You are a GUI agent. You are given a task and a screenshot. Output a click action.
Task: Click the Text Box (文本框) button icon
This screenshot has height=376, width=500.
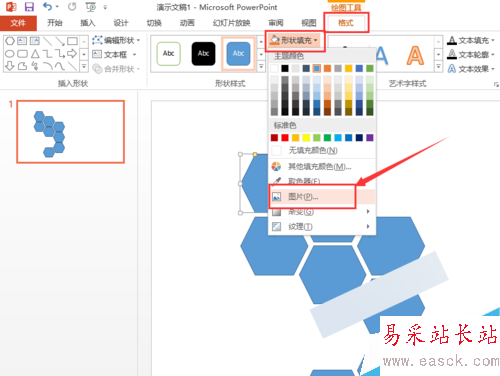pyautogui.click(x=97, y=54)
